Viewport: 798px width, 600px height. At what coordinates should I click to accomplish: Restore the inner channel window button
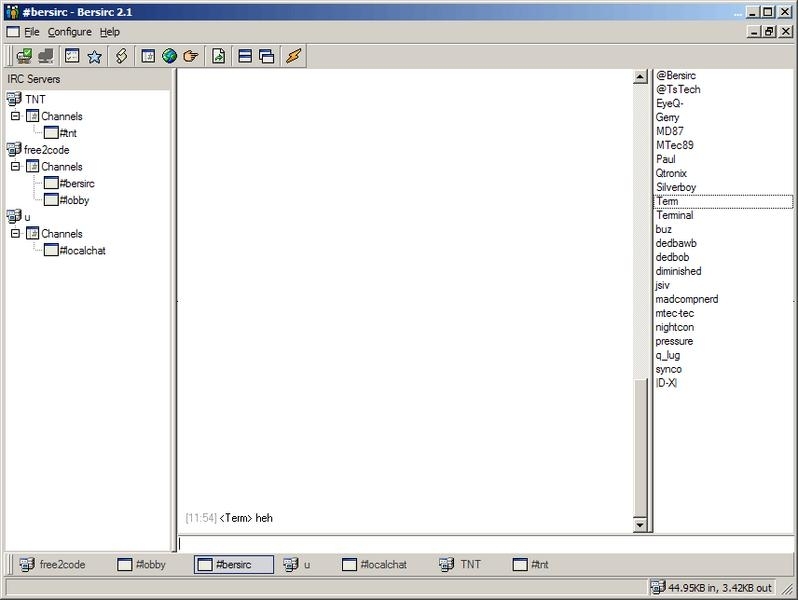pyautogui.click(x=770, y=32)
